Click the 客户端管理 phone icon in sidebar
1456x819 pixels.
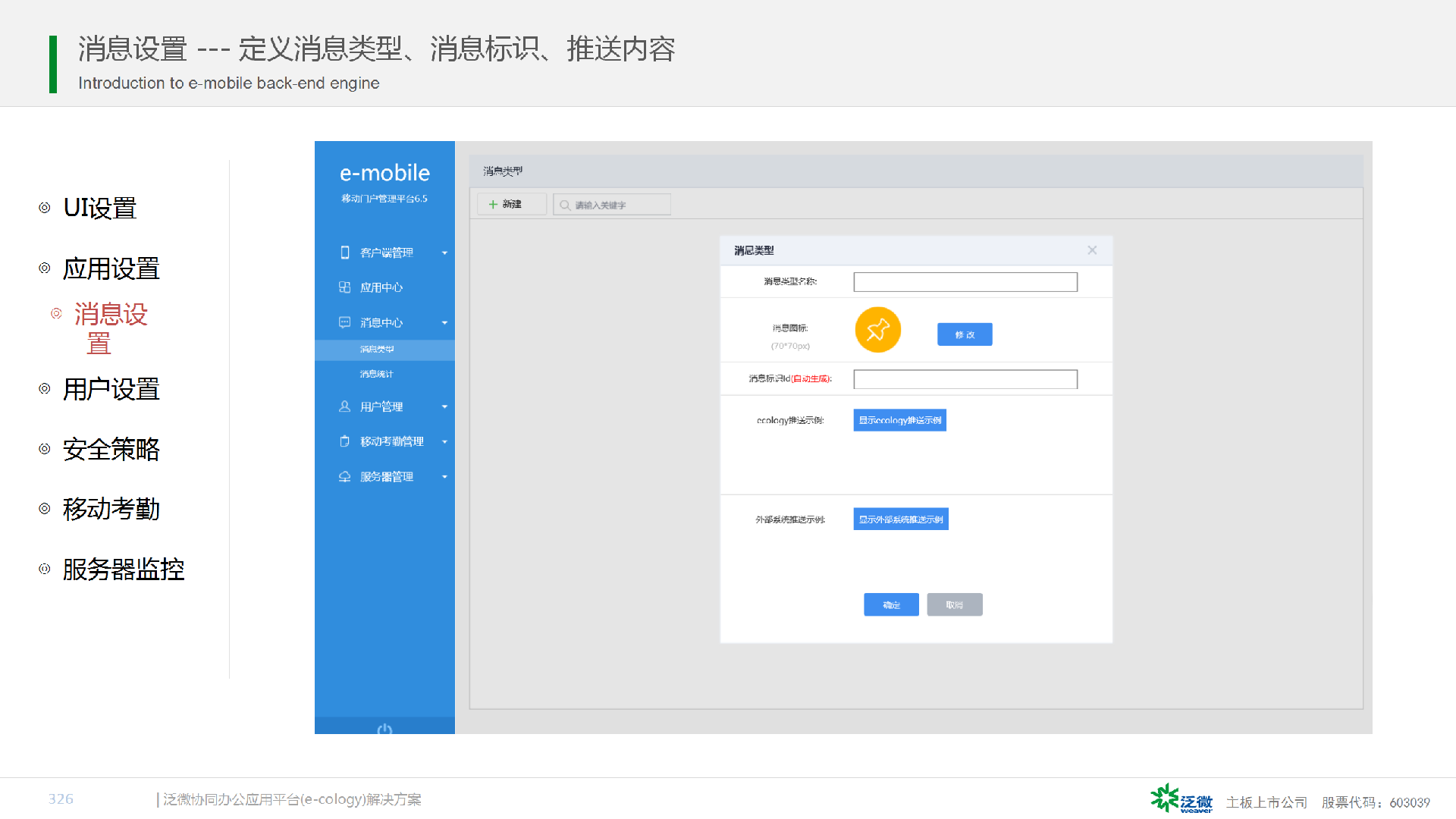tap(345, 253)
